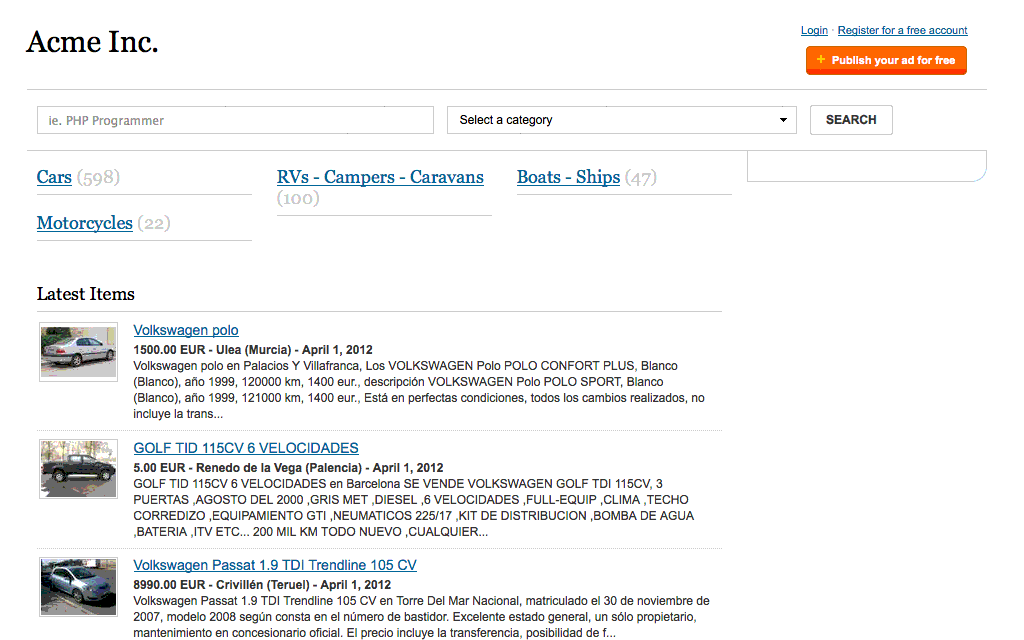Screen dimensions: 1024x640
Task: Open the Select a category dropdown
Action: click(620, 120)
